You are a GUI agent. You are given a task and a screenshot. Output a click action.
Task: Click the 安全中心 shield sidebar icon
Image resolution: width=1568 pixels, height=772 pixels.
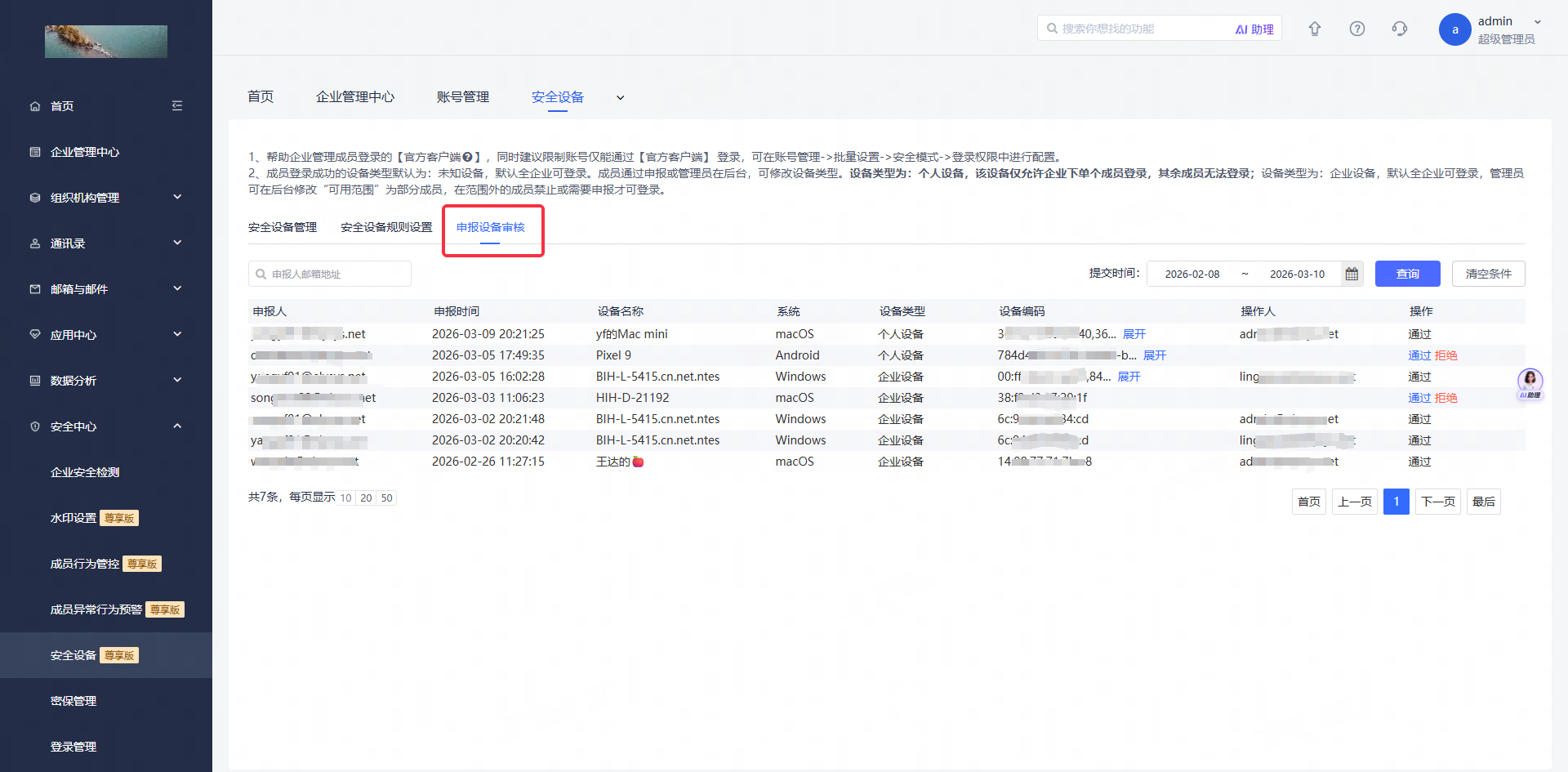coord(35,426)
